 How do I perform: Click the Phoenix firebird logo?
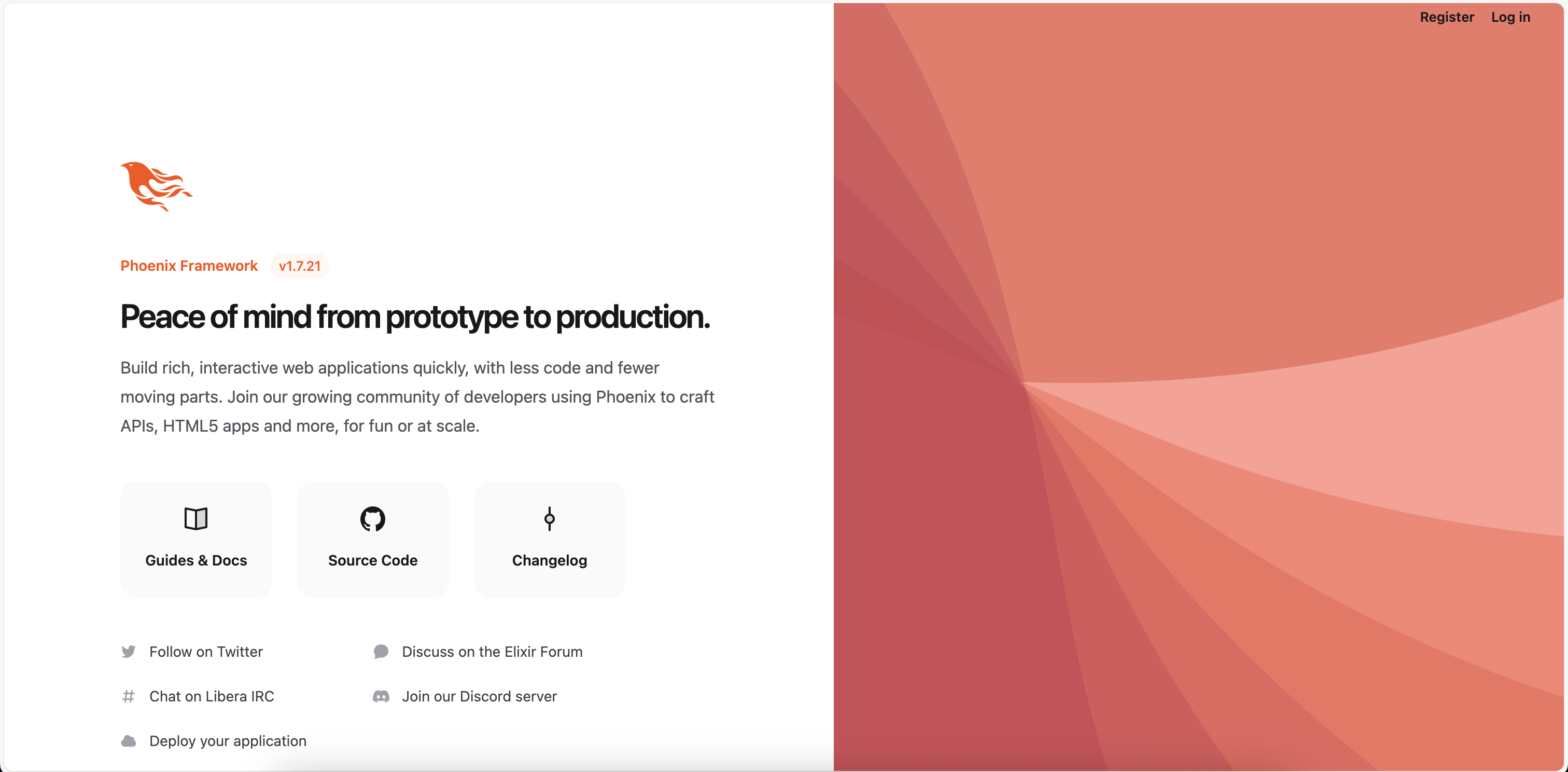(x=157, y=186)
